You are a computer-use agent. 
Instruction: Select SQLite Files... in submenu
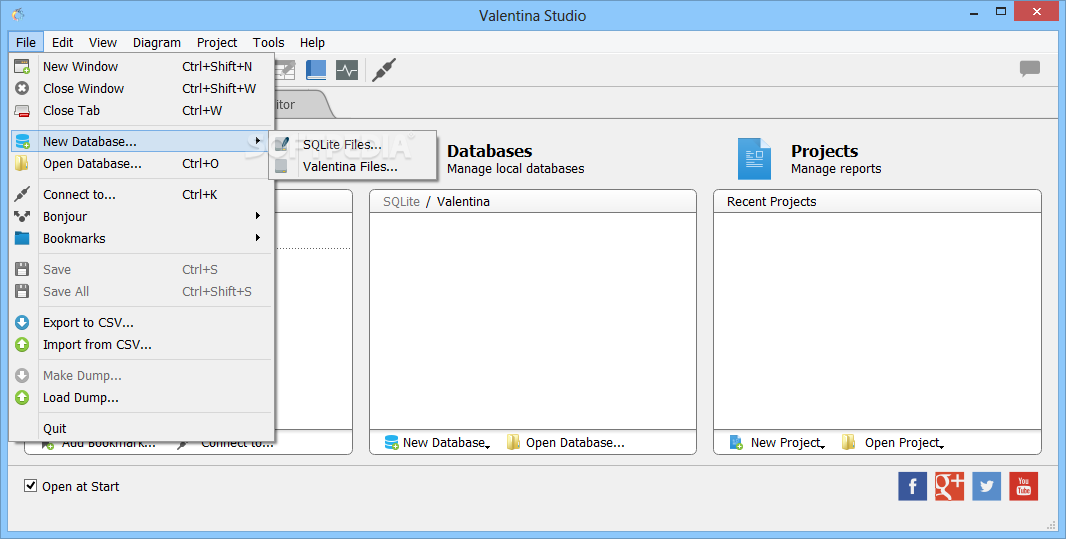[x=352, y=144]
